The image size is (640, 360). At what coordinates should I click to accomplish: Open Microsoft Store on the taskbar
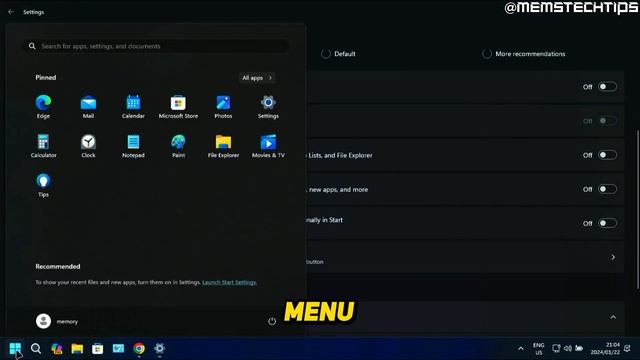pos(98,348)
